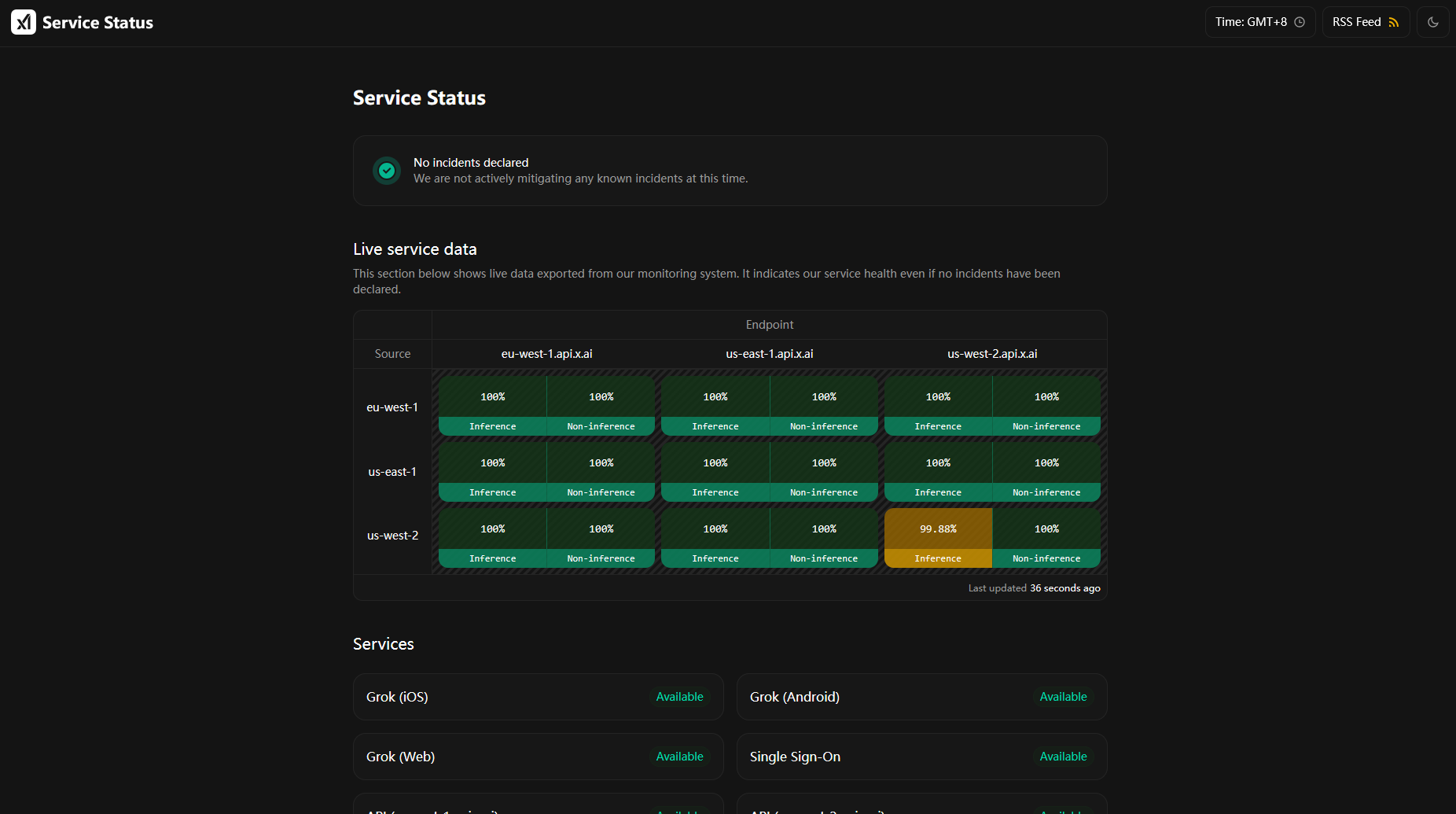
Task: Click the live data description paragraph
Action: (x=707, y=282)
